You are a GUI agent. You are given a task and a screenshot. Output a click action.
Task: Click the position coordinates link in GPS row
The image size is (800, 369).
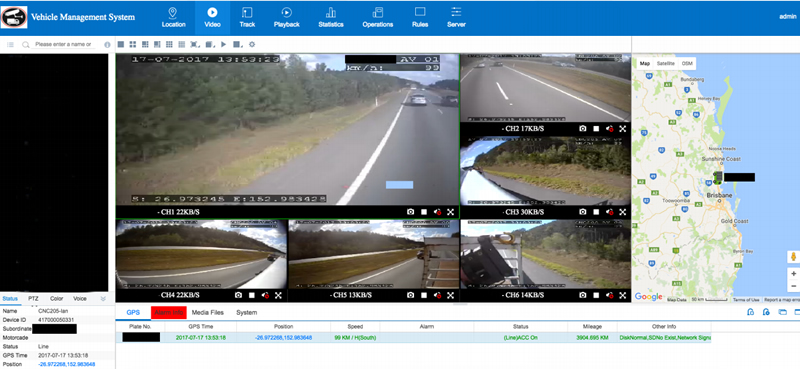click(283, 338)
